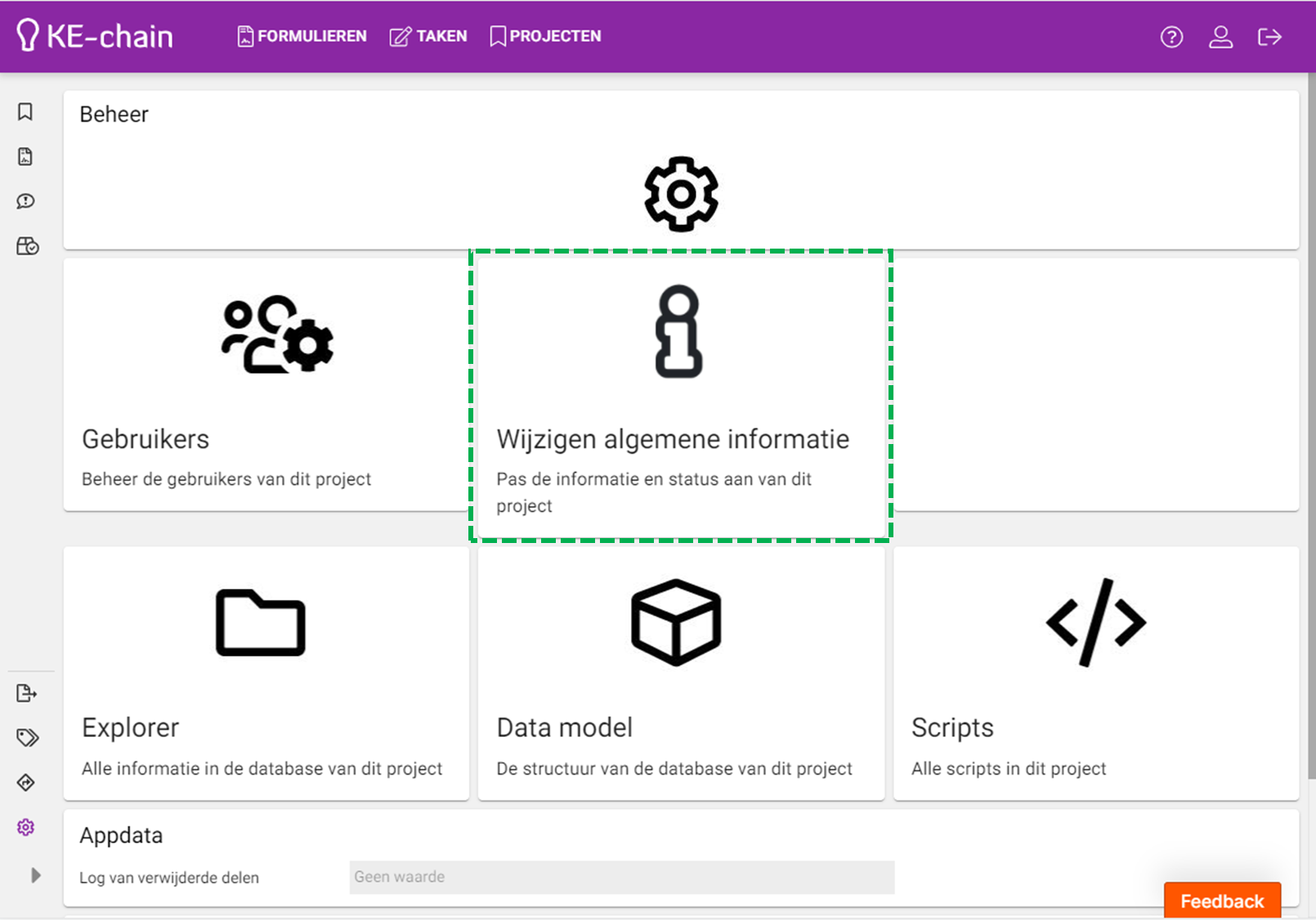This screenshot has width=1316, height=920.
Task: Open the box with checkmark sidebar icon
Action: (27, 246)
